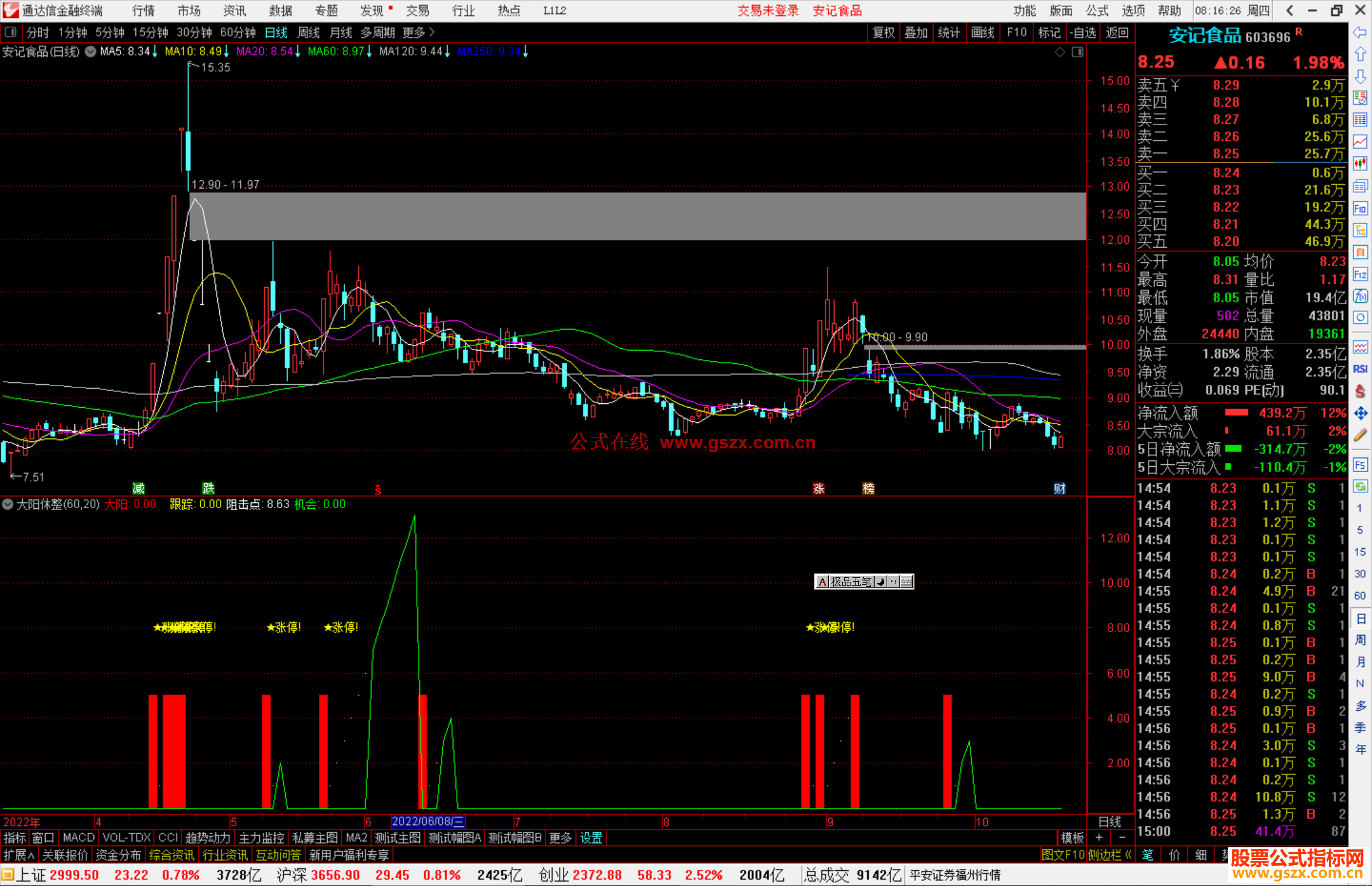Toggle the 侧边栏 sidebar collapse button
This screenshot has width=1372, height=886.
pos(1110,855)
